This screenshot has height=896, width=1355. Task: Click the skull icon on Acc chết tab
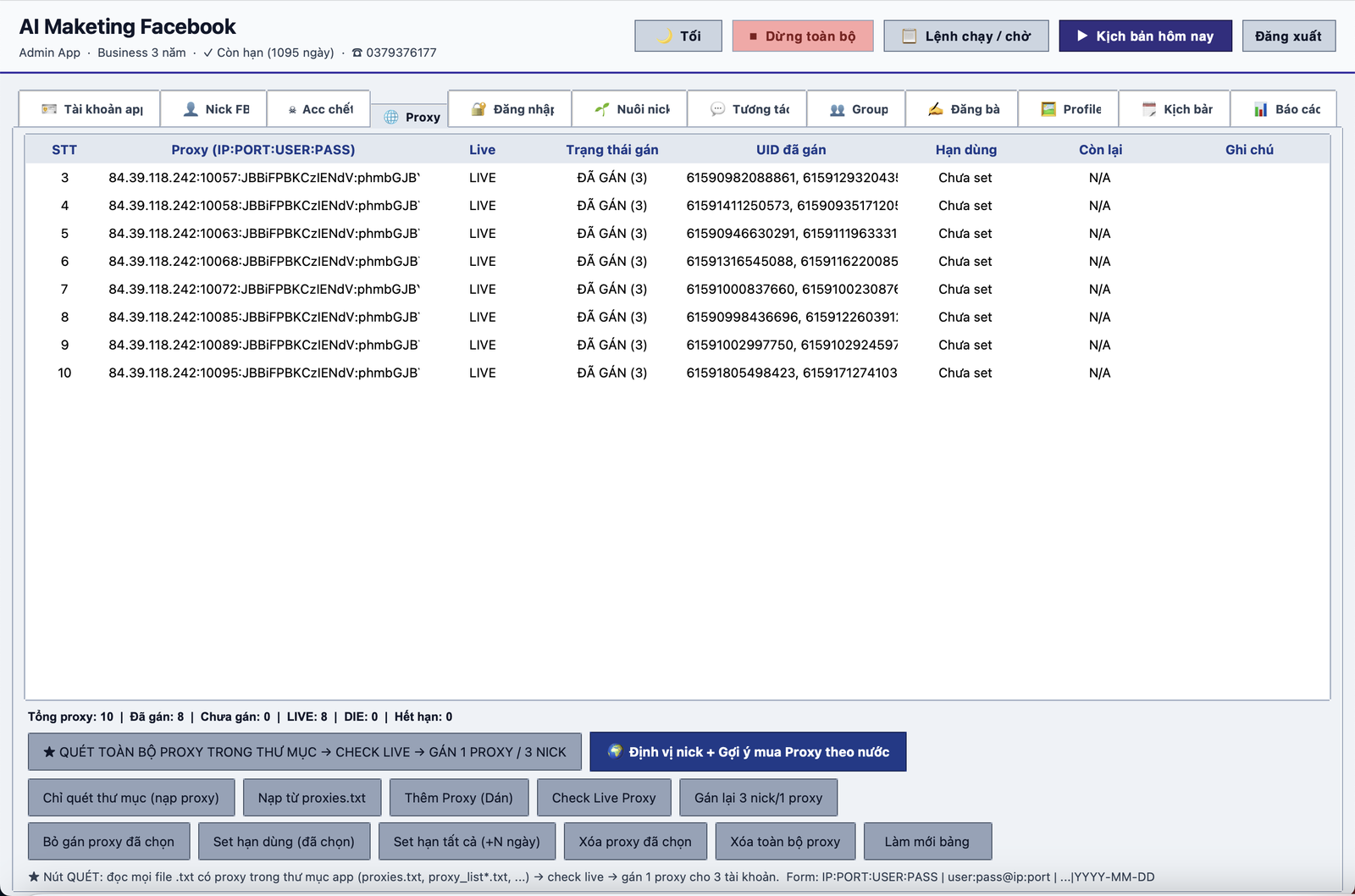pos(292,109)
